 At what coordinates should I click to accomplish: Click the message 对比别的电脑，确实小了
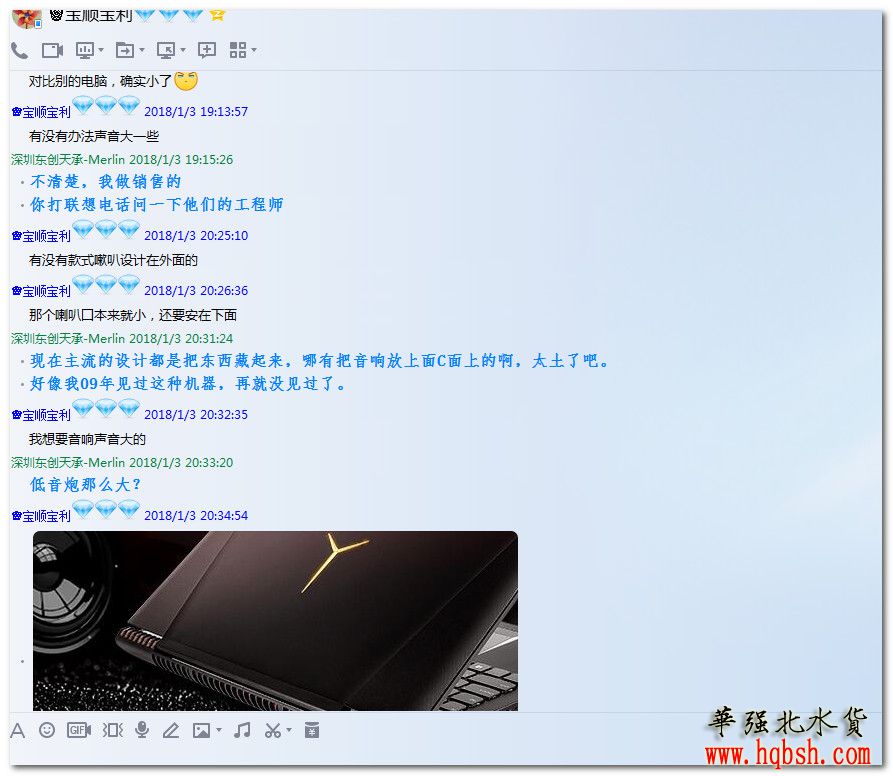(x=100, y=81)
